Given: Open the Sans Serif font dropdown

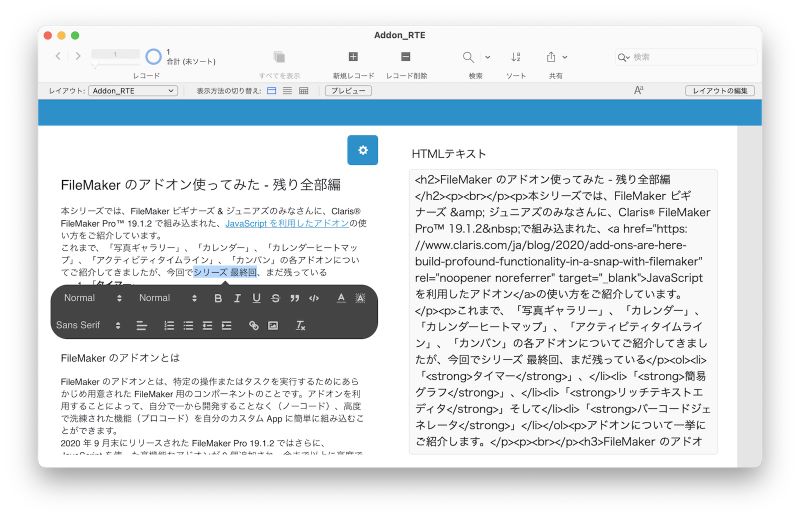Looking at the screenshot, I should (x=88, y=325).
